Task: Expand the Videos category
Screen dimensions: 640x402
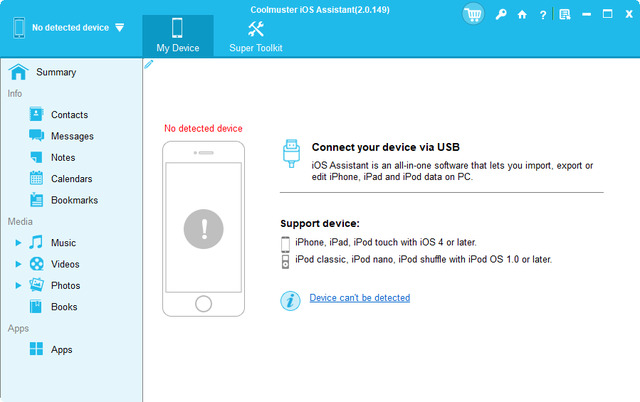Action: coord(18,264)
